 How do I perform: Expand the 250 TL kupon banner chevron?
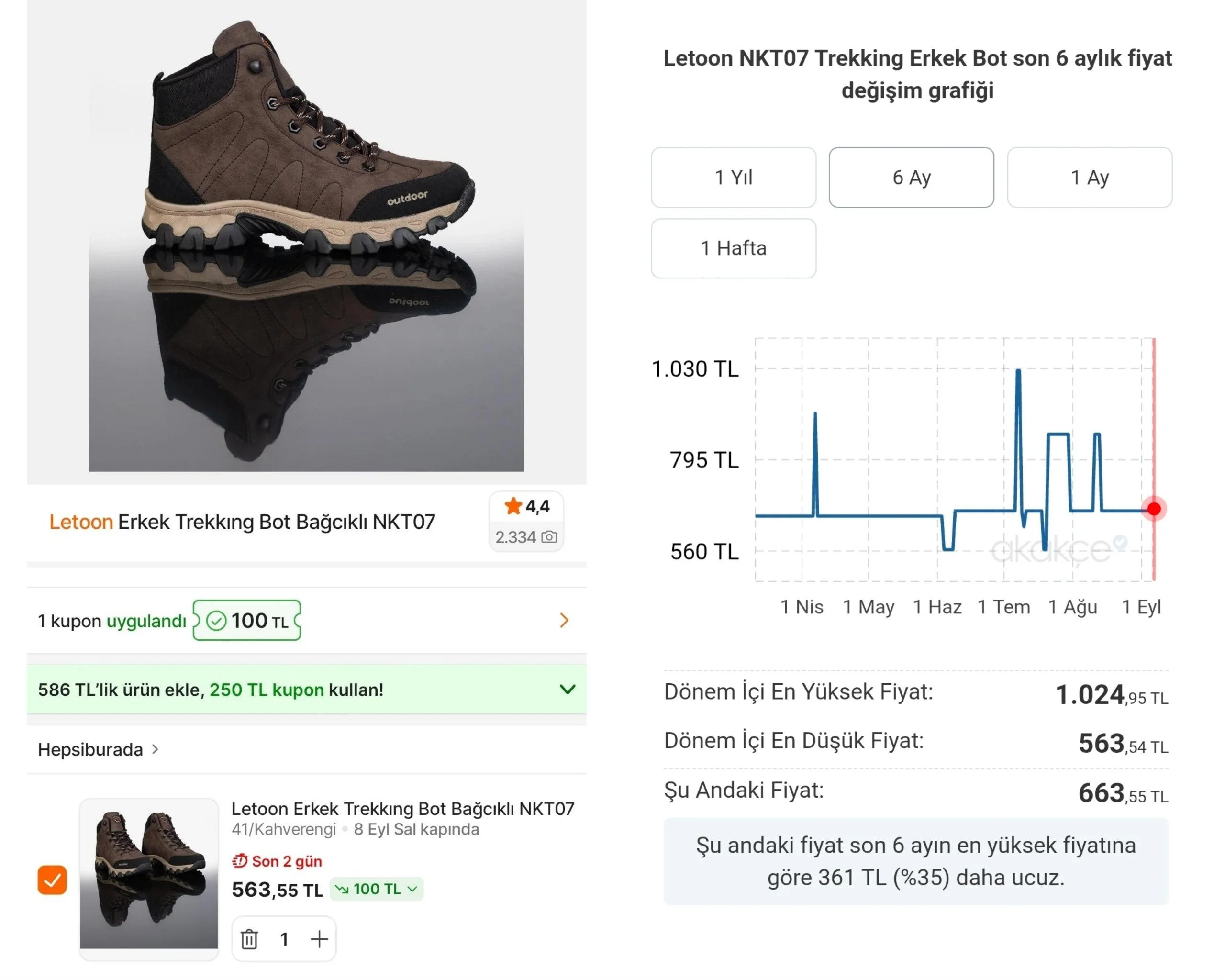(x=567, y=689)
